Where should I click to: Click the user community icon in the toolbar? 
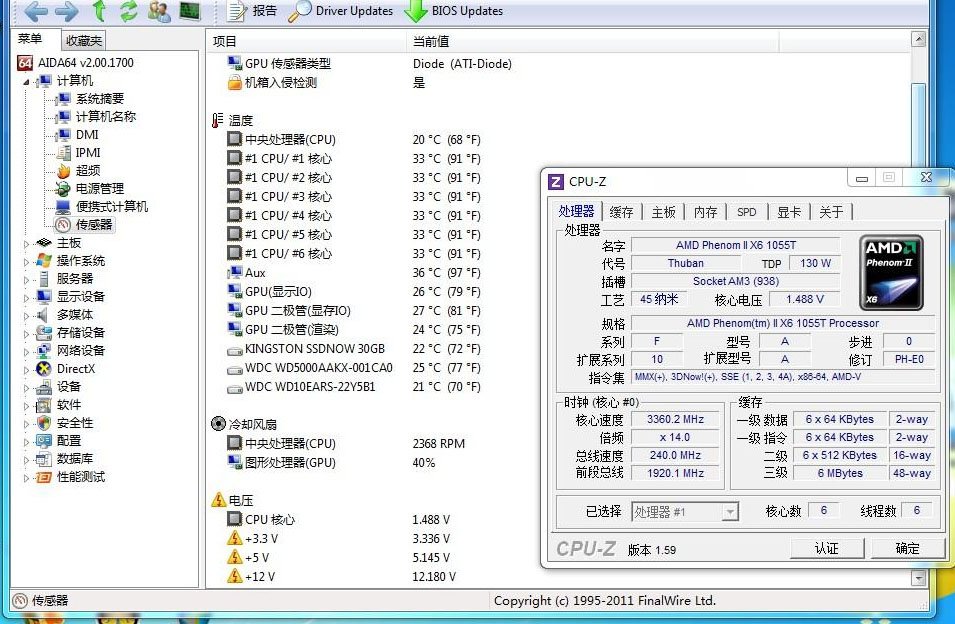(157, 11)
